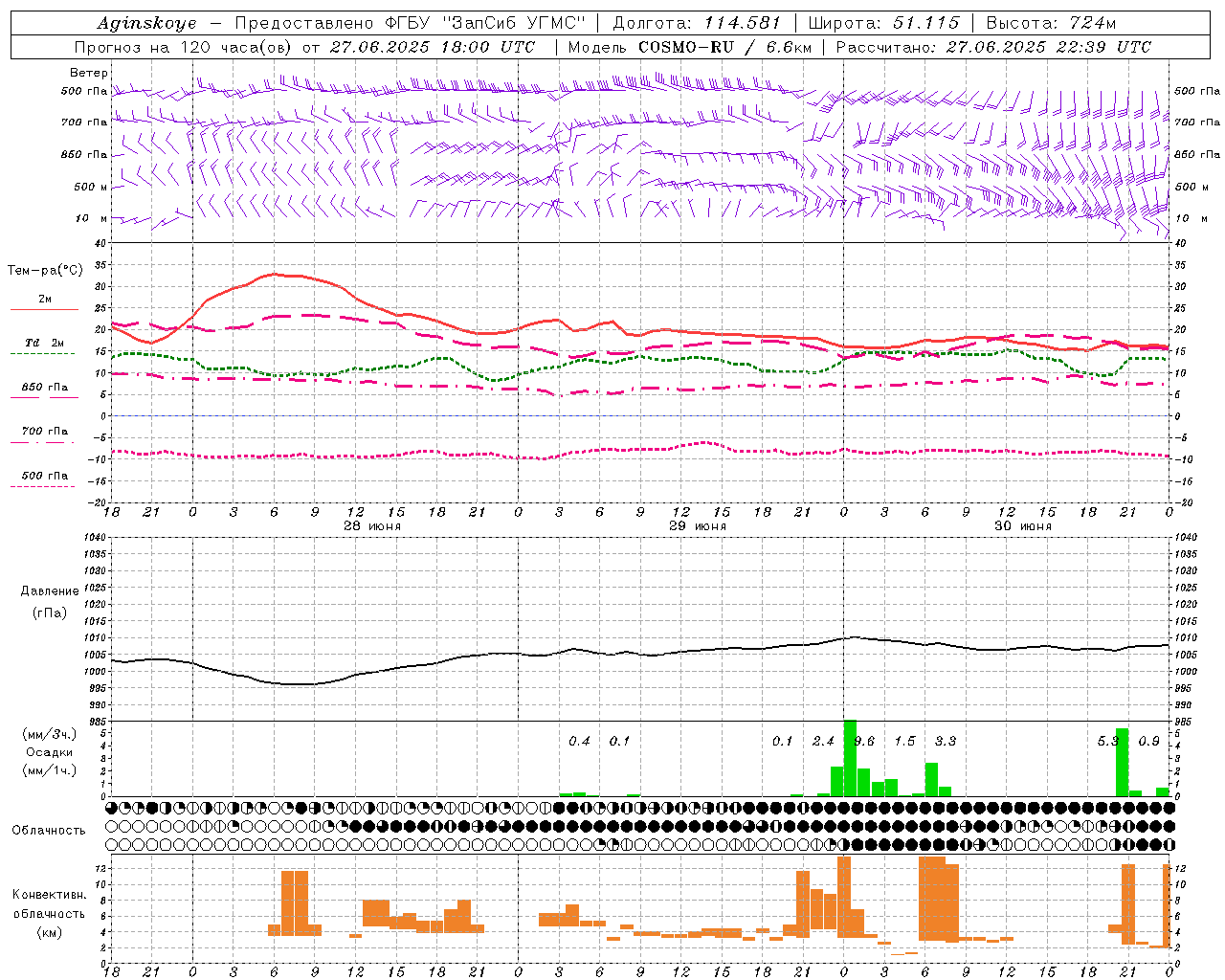
Task: Select the 'Прогноз на 120 часа(ов)' forecast line
Action: coord(185,47)
